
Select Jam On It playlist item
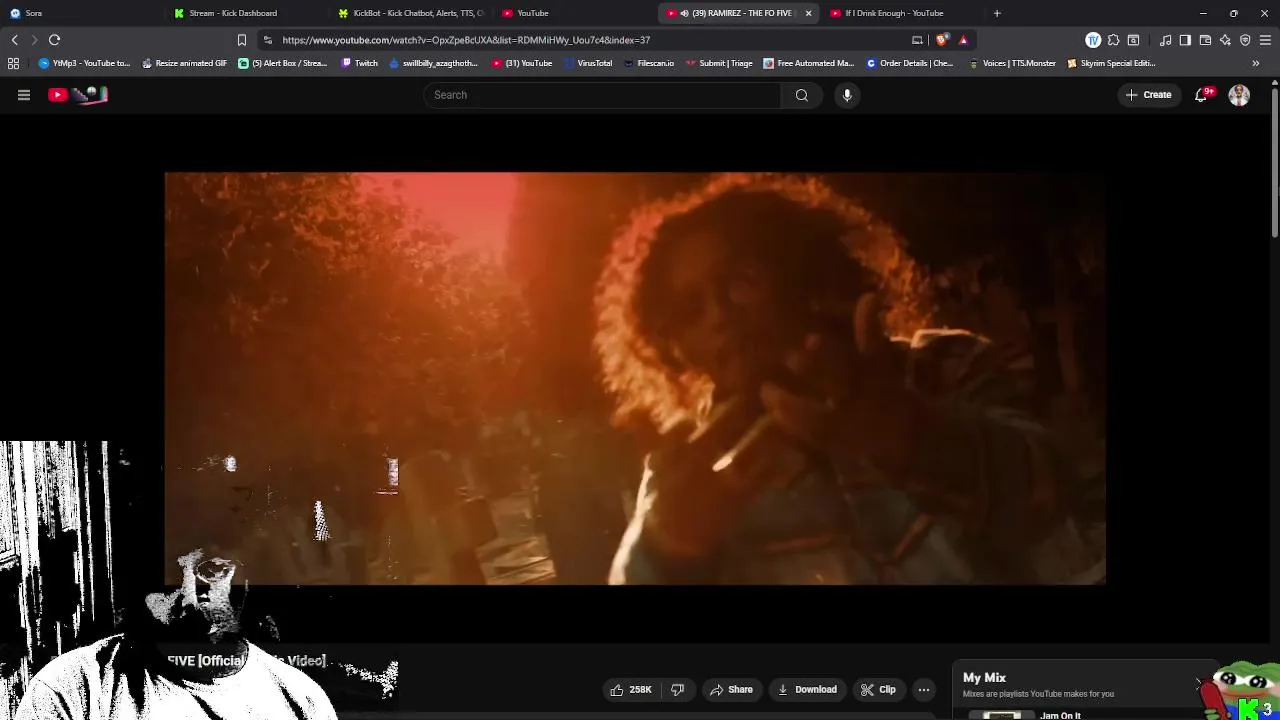[1060, 716]
